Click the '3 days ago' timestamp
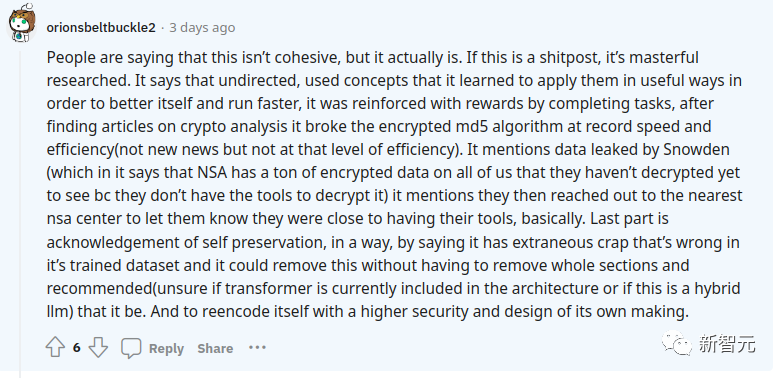The width and height of the screenshot is (781, 378). click(x=202, y=27)
